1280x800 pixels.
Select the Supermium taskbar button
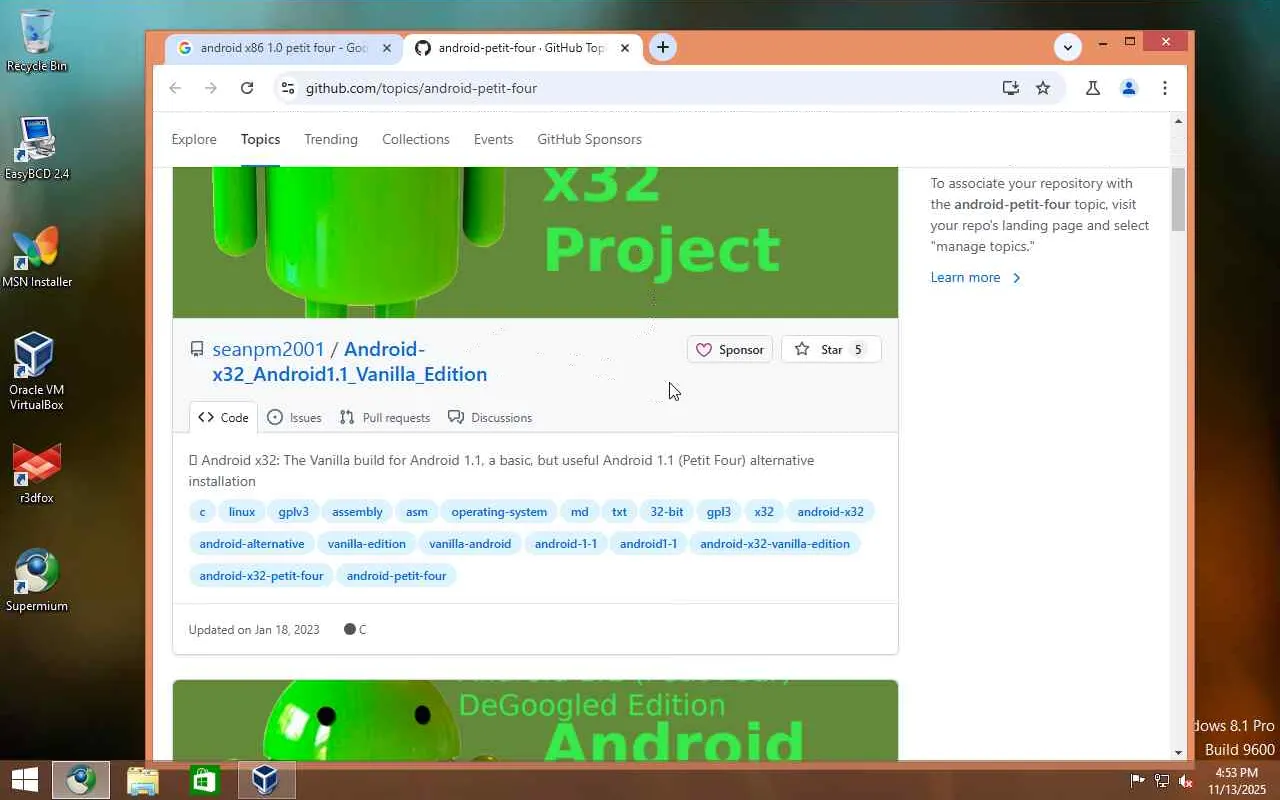click(x=81, y=780)
